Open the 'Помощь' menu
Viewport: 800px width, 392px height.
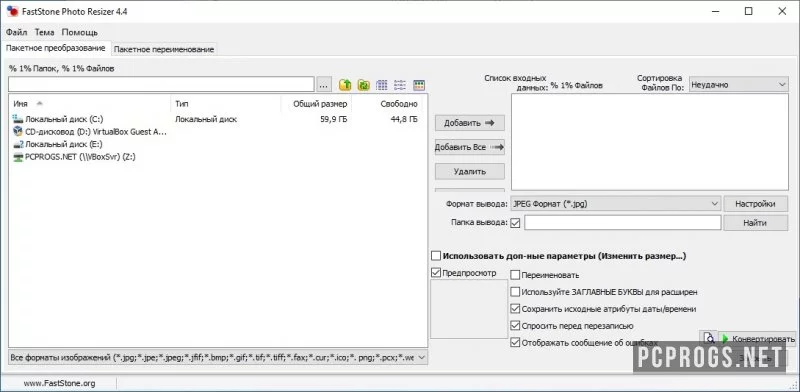click(80, 32)
